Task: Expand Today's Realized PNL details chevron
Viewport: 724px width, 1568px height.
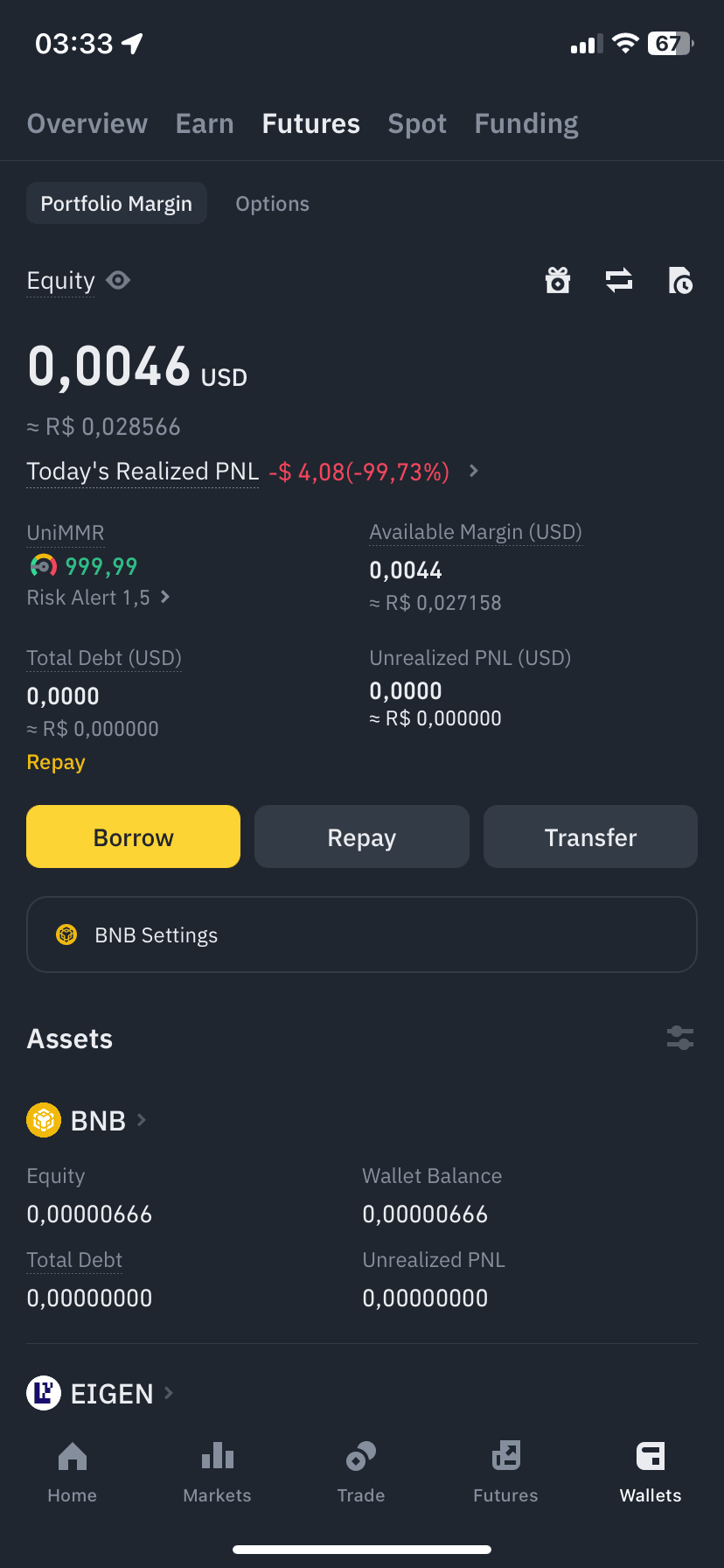Action: 474,471
